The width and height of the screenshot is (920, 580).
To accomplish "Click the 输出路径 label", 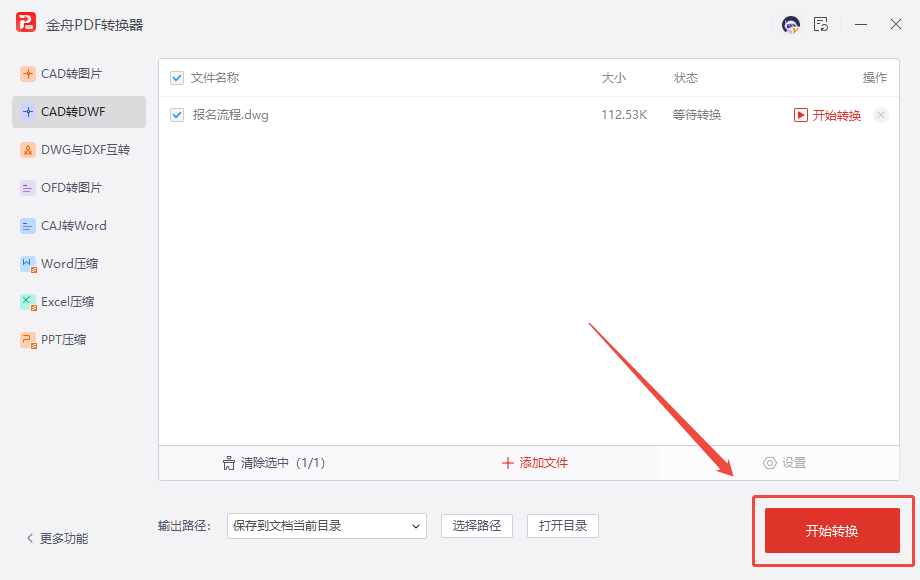I will 184,526.
